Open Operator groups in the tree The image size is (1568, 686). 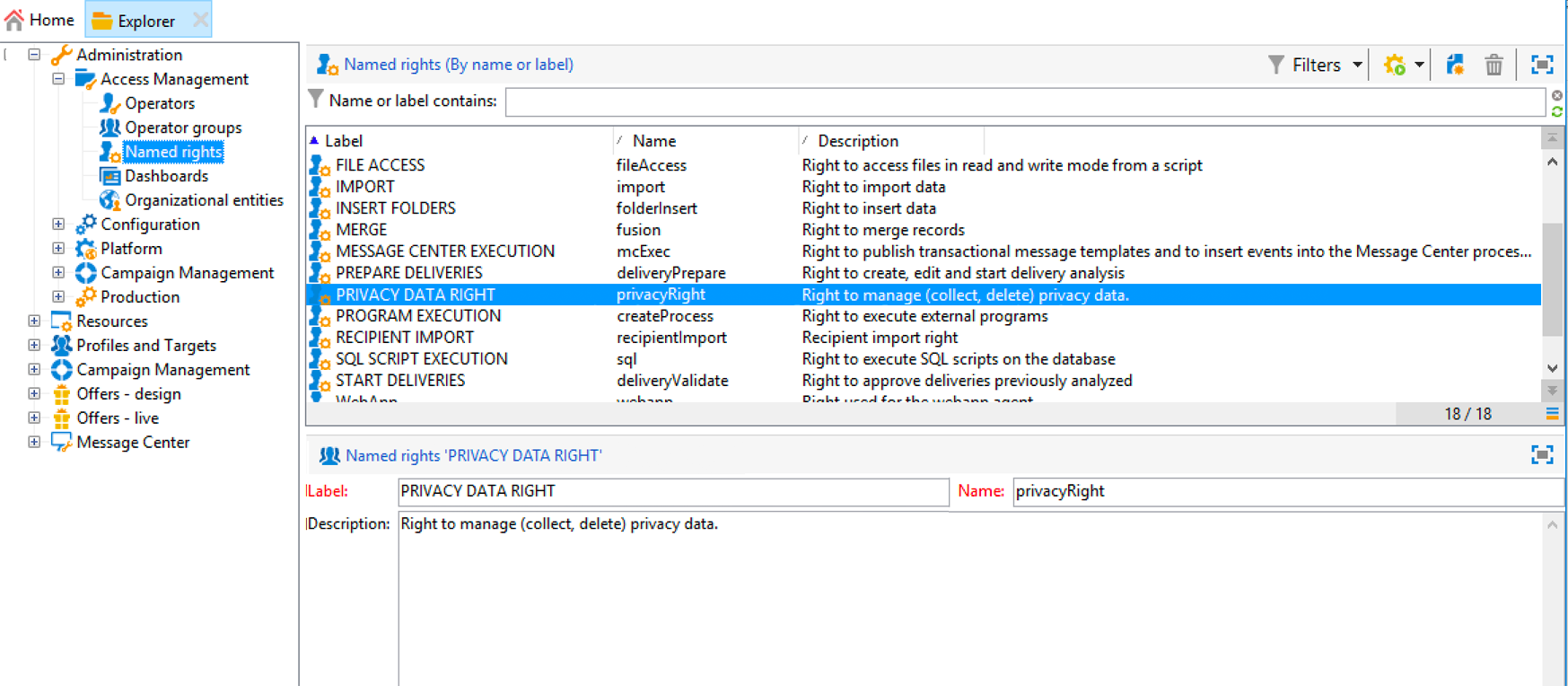click(x=182, y=128)
